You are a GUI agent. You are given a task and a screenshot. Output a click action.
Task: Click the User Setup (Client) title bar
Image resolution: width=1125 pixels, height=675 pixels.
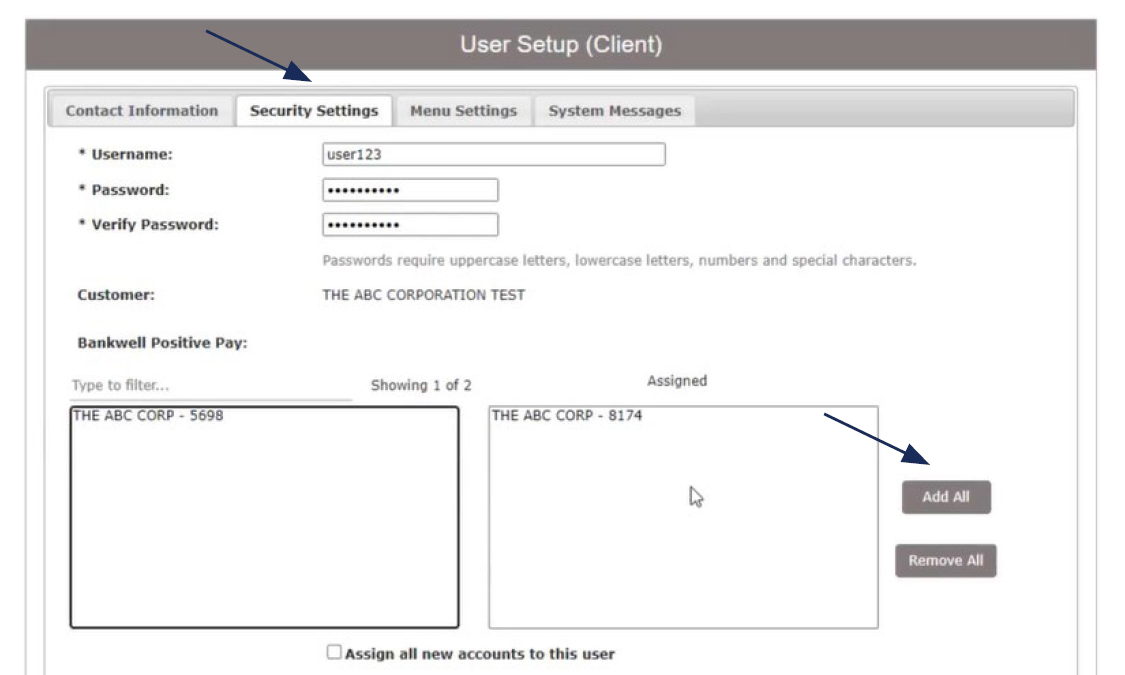(562, 42)
